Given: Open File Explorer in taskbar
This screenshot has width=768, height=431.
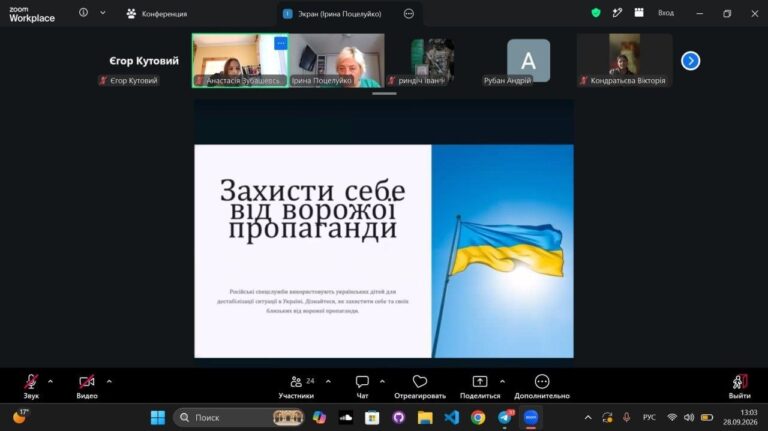Looking at the screenshot, I should pyautogui.click(x=425, y=418).
